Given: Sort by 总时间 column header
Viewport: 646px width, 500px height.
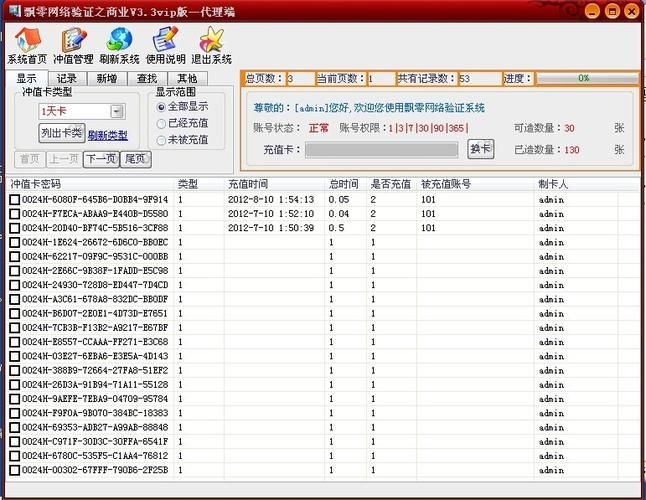Looking at the screenshot, I should coord(344,184).
